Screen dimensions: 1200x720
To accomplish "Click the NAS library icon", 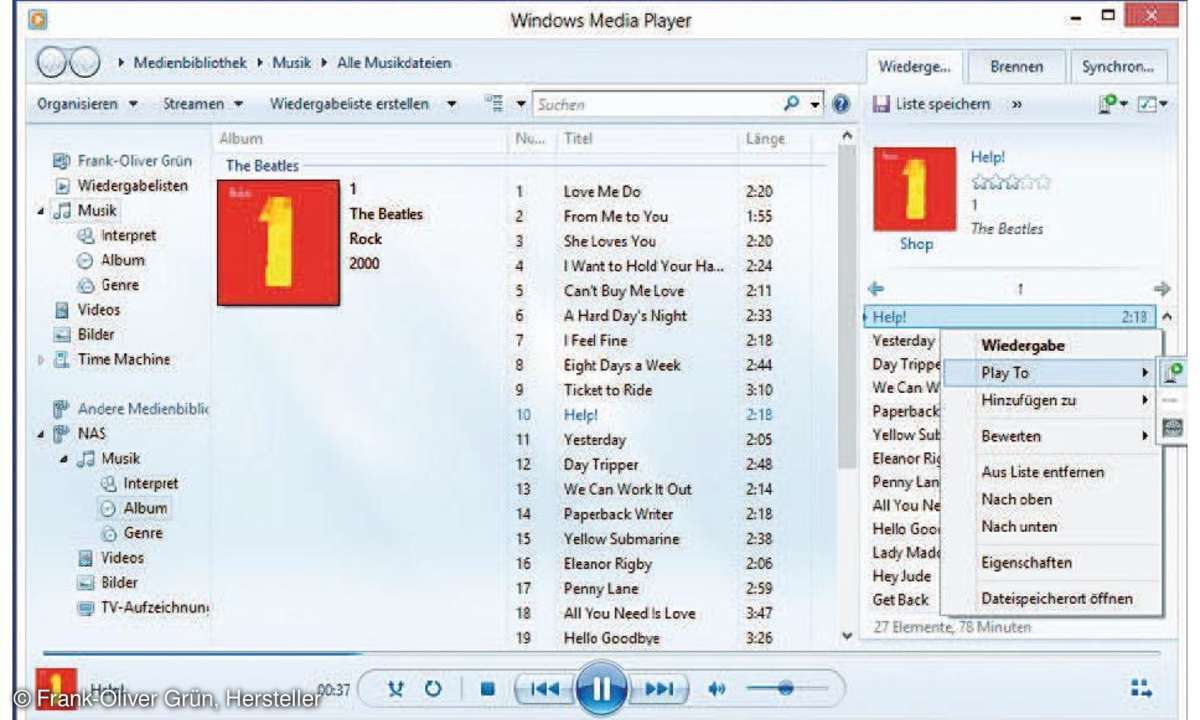I will [61, 434].
